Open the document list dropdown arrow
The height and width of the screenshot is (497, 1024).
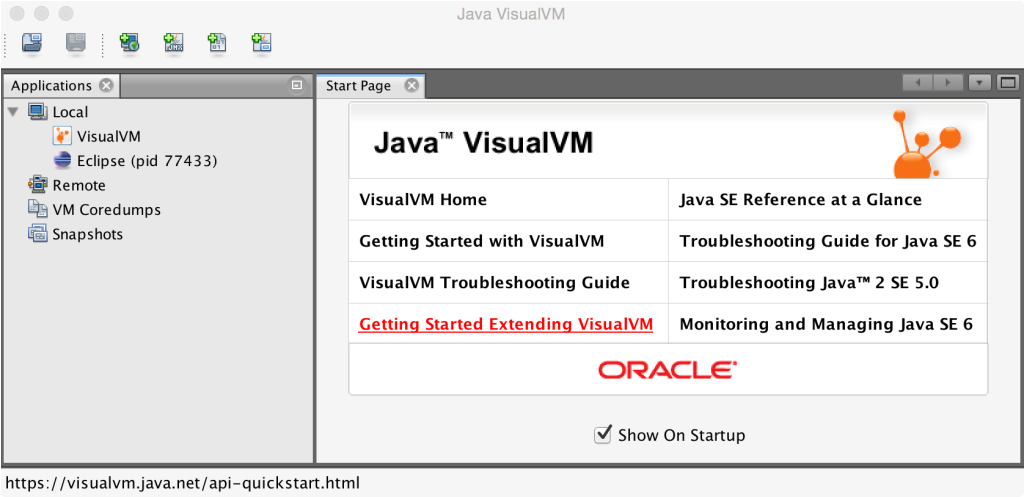point(980,83)
